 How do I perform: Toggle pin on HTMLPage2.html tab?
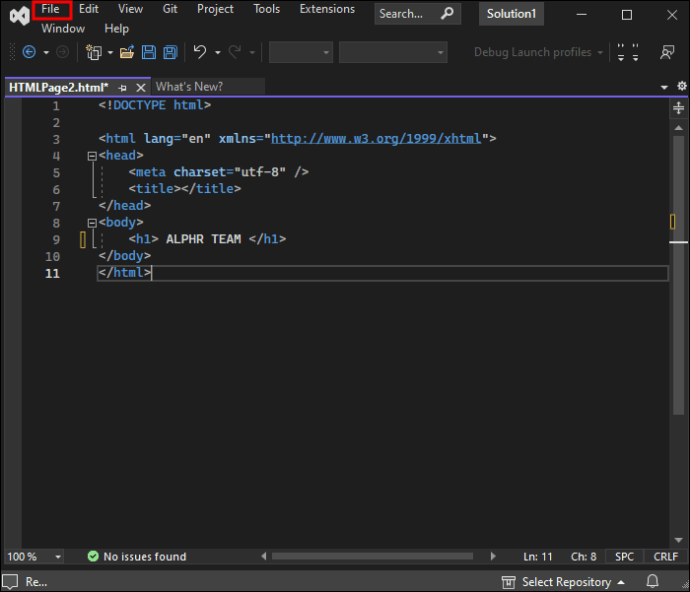pos(123,88)
